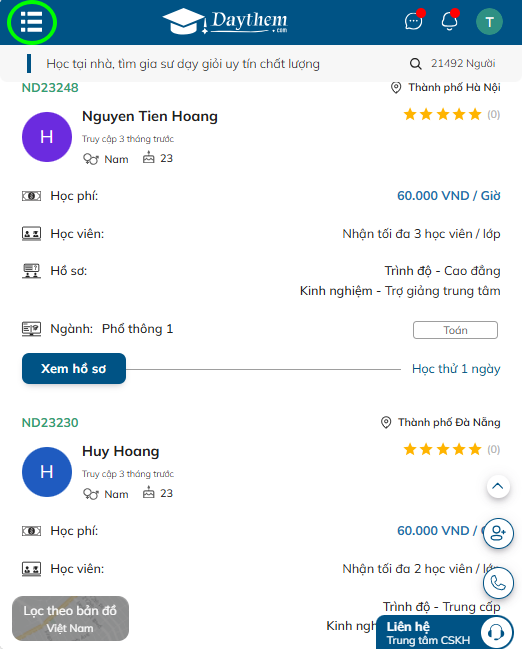Click the phone call floating icon

pos(498,583)
